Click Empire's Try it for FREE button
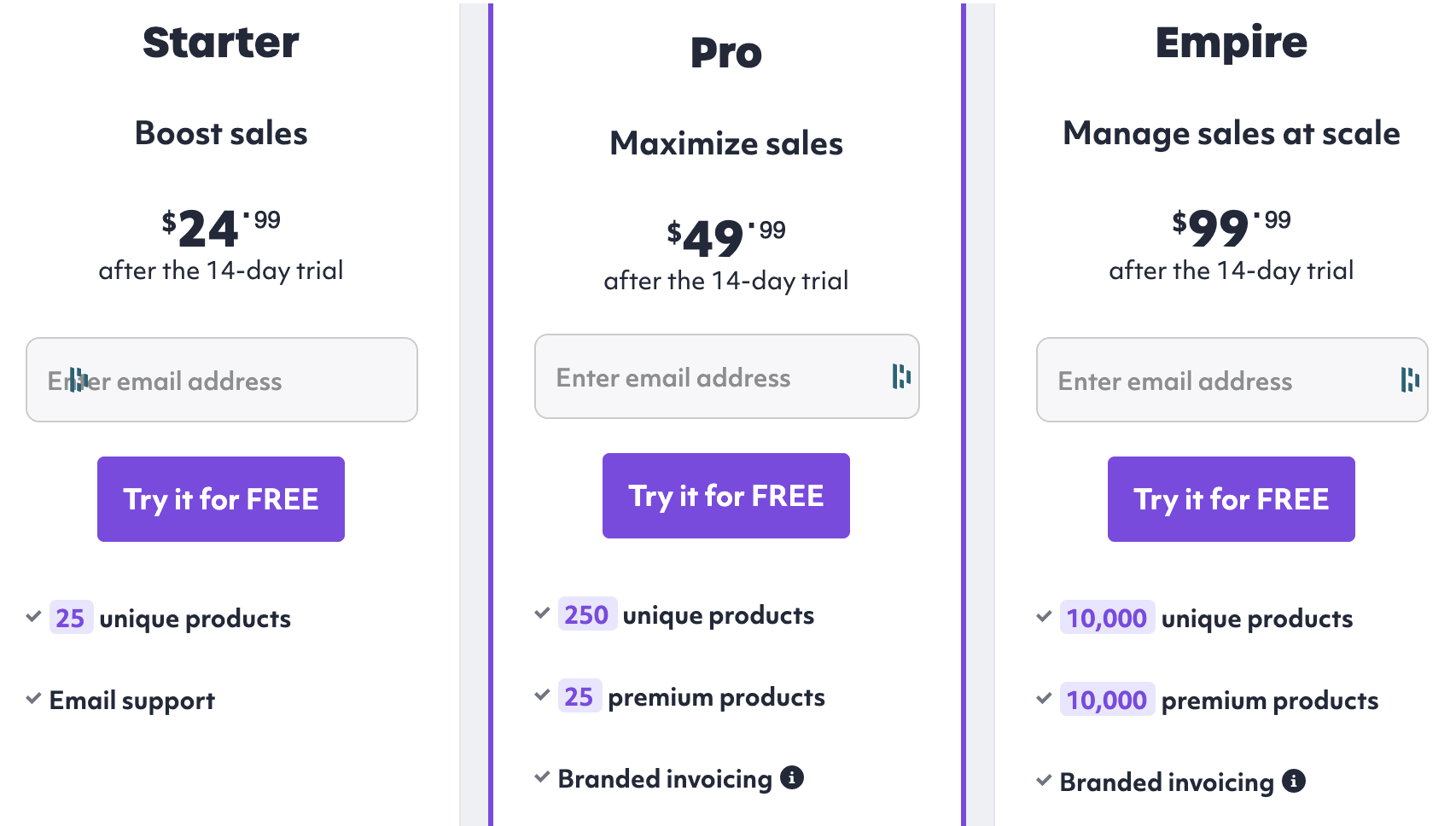 tap(1231, 499)
